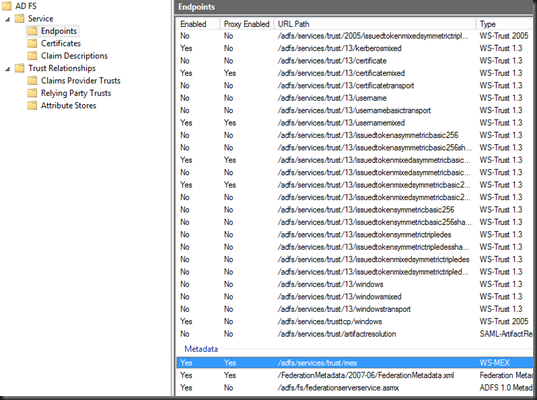Open Claim Descriptions node
Image resolution: width=537 pixels, height=400 pixels.
click(74, 55)
